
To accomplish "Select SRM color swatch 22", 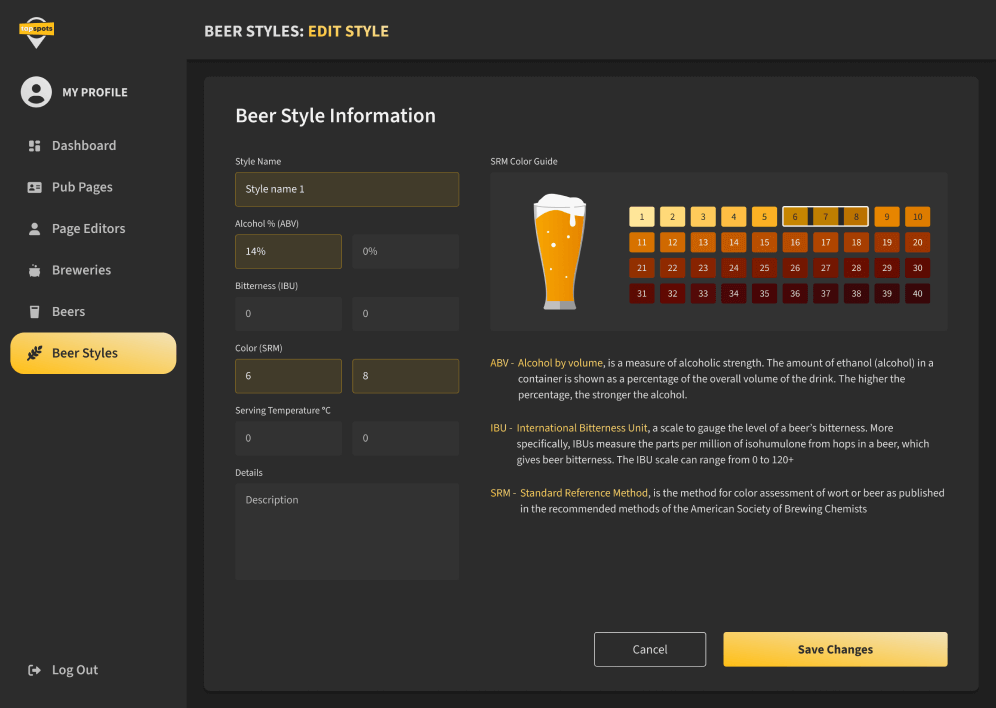I will tap(672, 268).
